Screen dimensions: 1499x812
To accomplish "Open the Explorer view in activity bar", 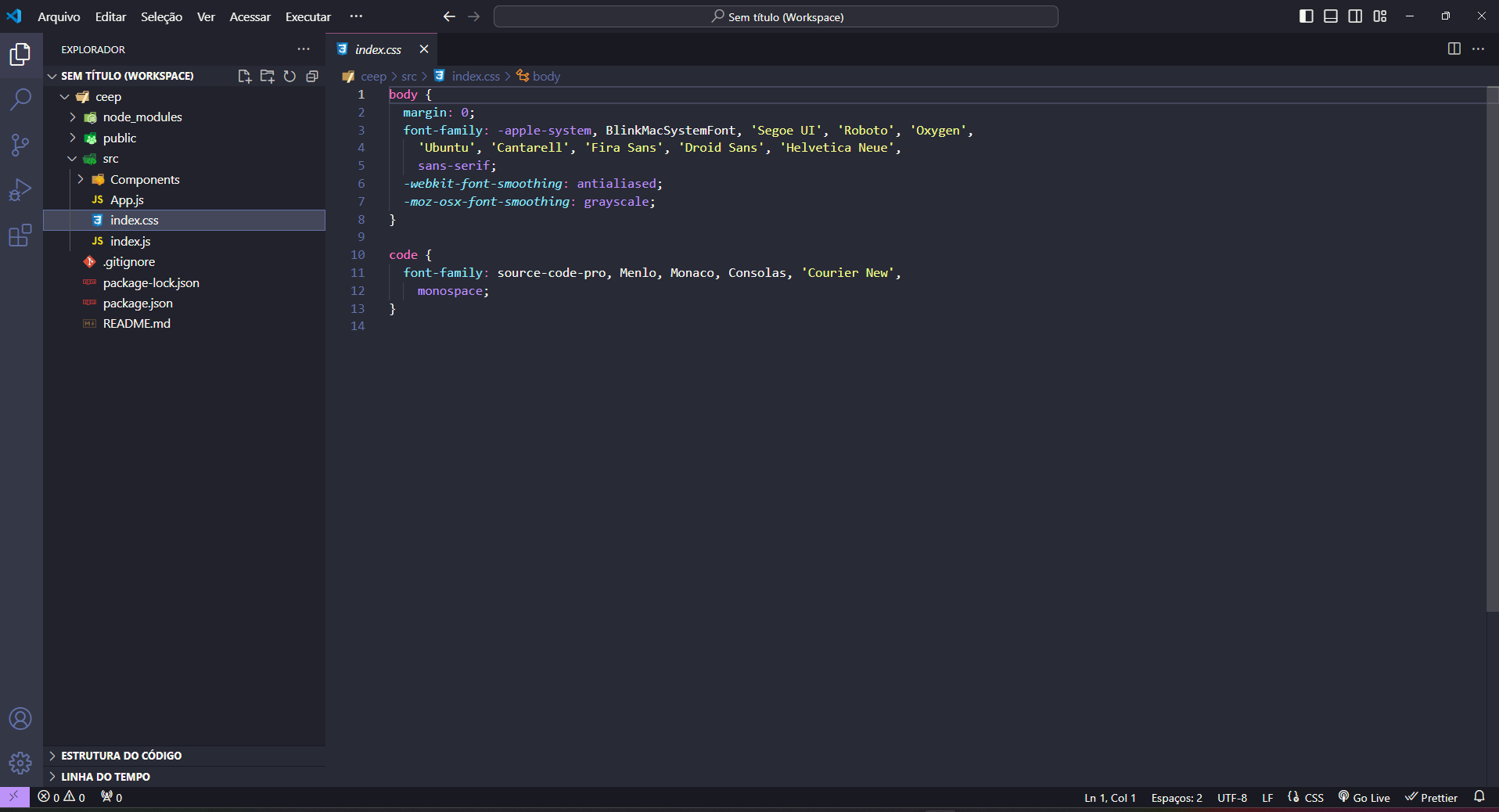I will (20, 54).
